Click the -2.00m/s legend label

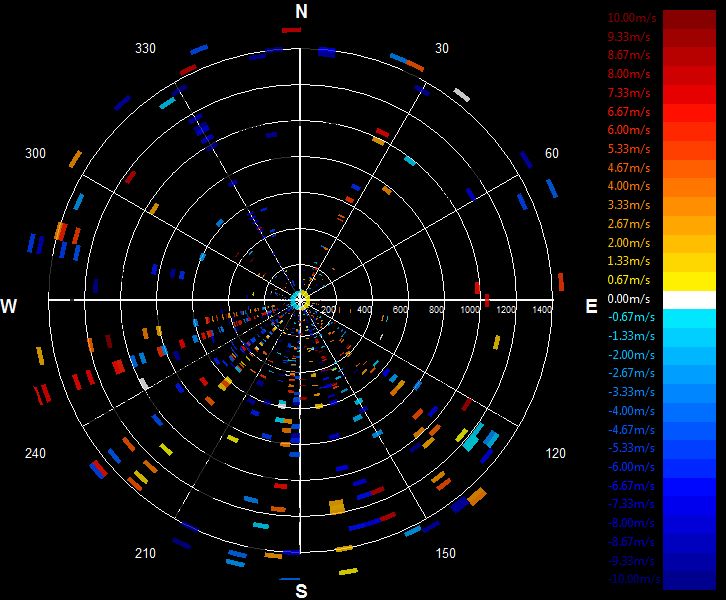coord(631,355)
